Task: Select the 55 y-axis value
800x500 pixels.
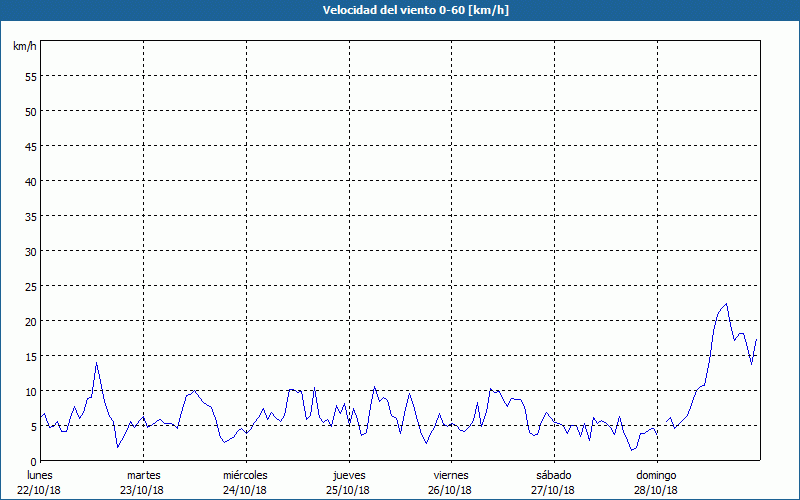Action: tap(31, 77)
